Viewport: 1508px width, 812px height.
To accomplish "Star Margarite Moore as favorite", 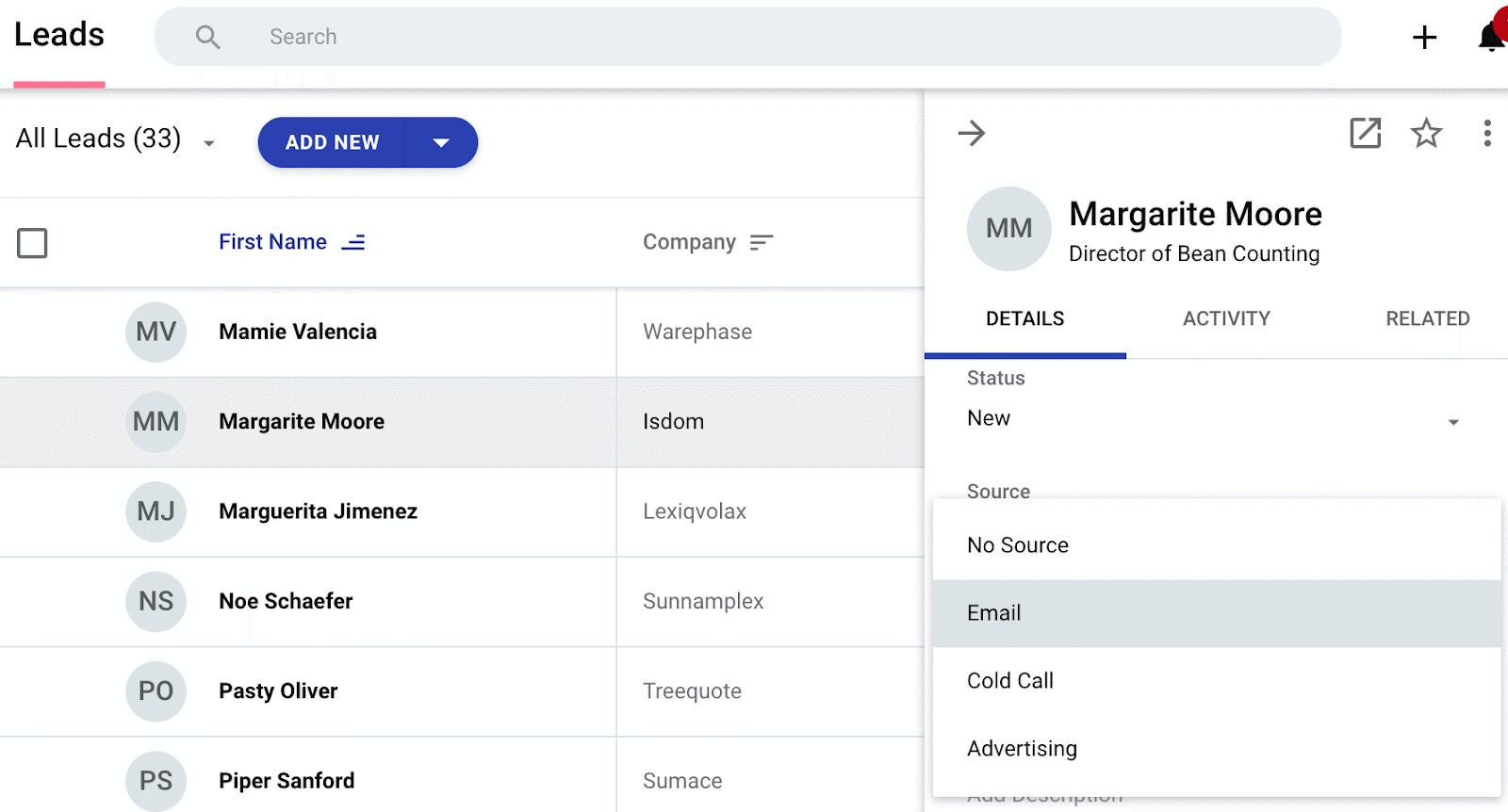I will point(1426,133).
